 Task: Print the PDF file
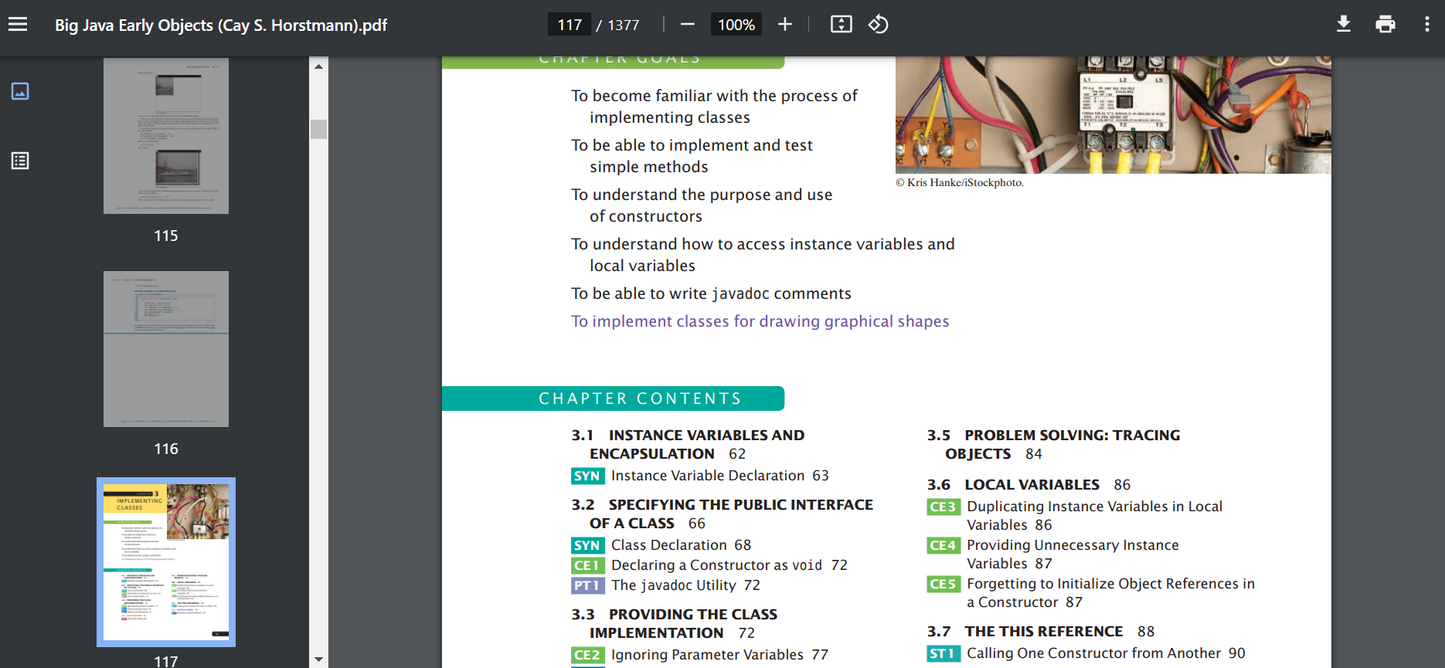coord(1385,23)
